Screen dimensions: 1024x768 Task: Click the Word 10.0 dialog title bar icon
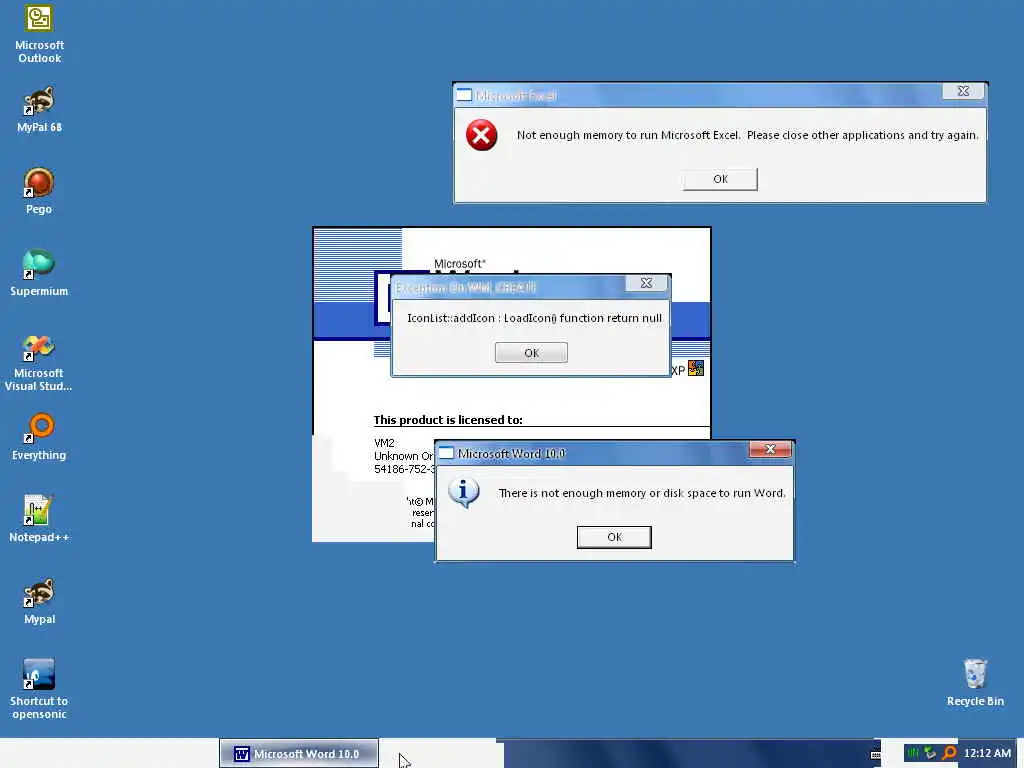447,453
